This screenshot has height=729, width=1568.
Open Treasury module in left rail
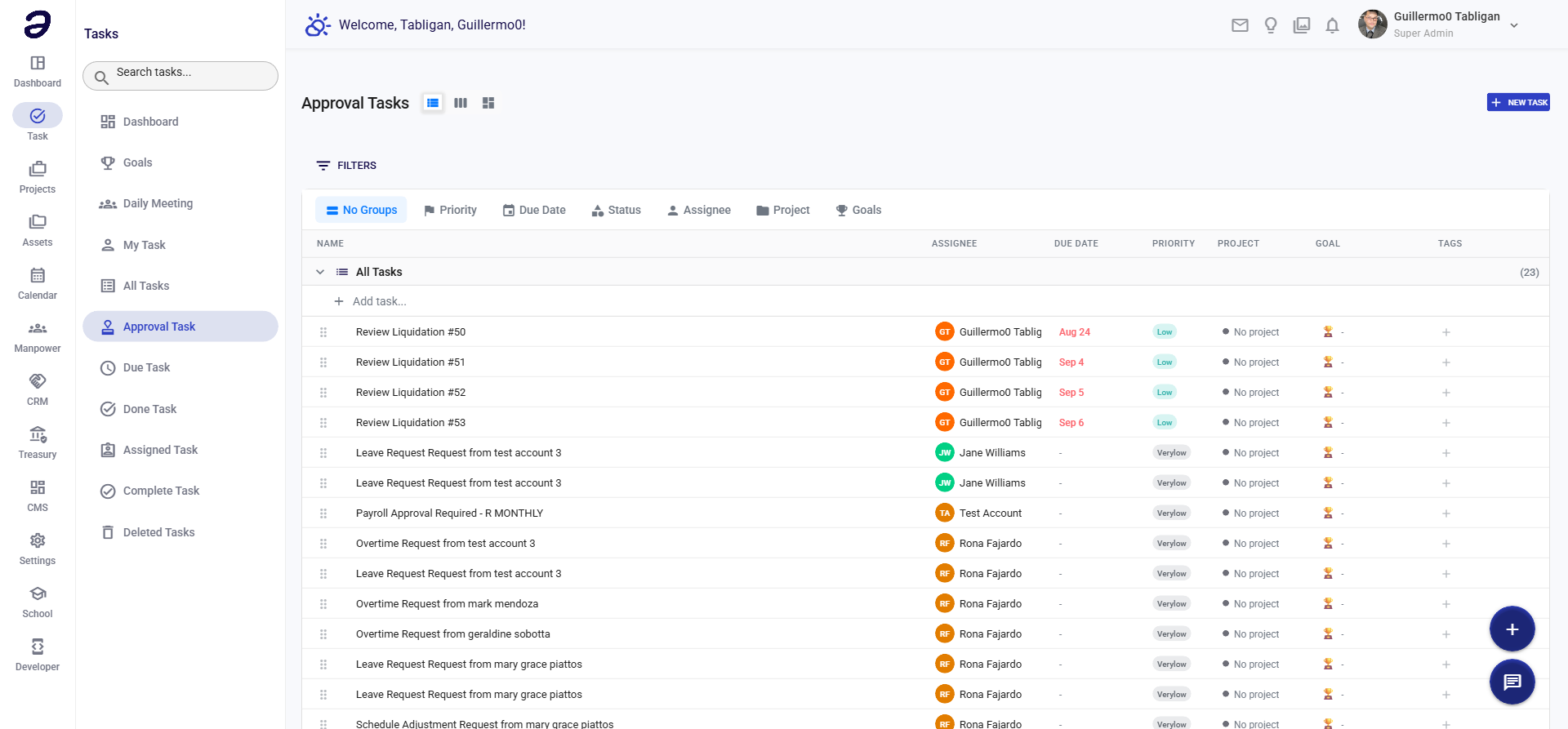(38, 442)
